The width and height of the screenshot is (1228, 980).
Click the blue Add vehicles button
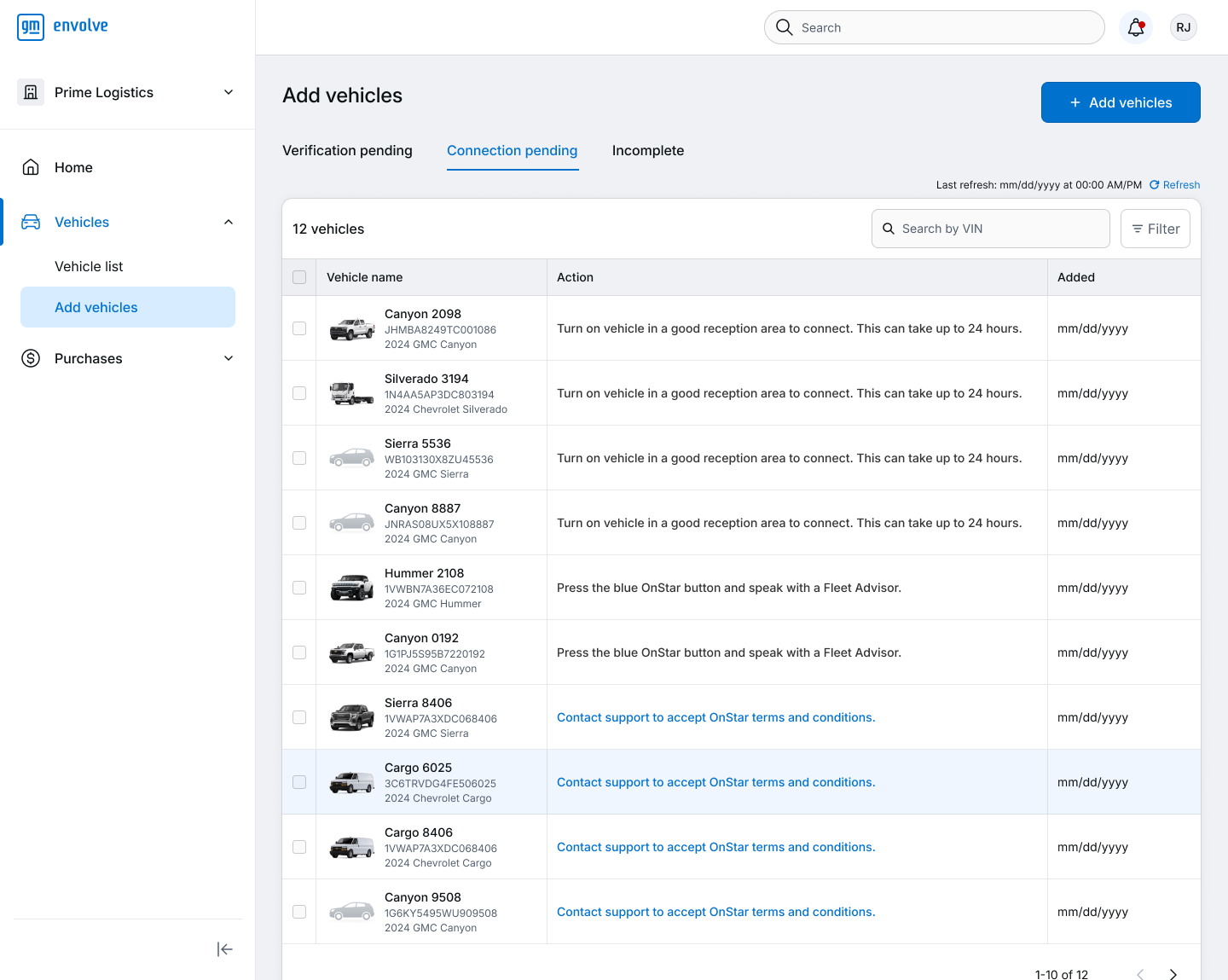tap(1121, 102)
